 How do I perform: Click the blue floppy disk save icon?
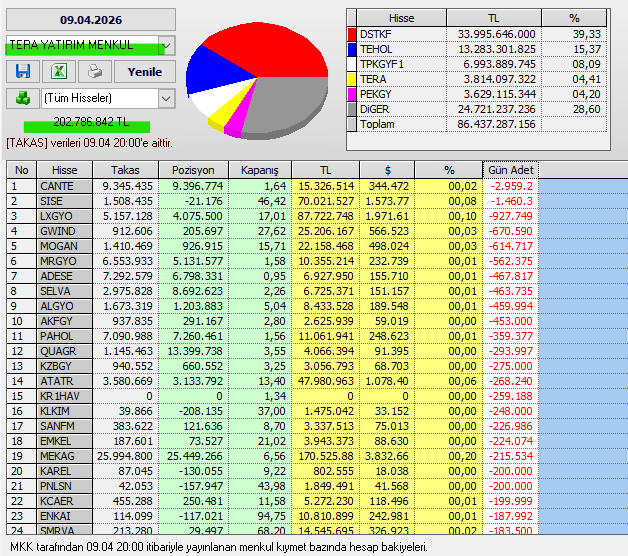point(23,72)
